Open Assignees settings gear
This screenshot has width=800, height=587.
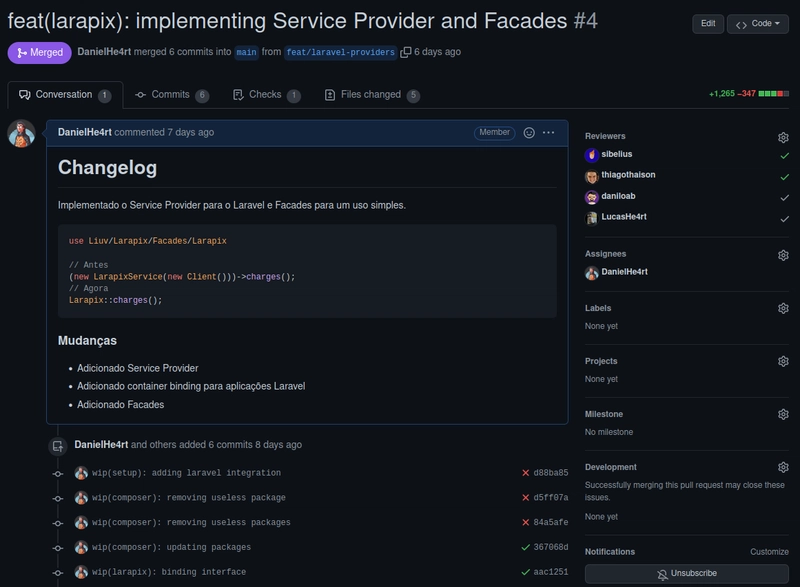783,255
